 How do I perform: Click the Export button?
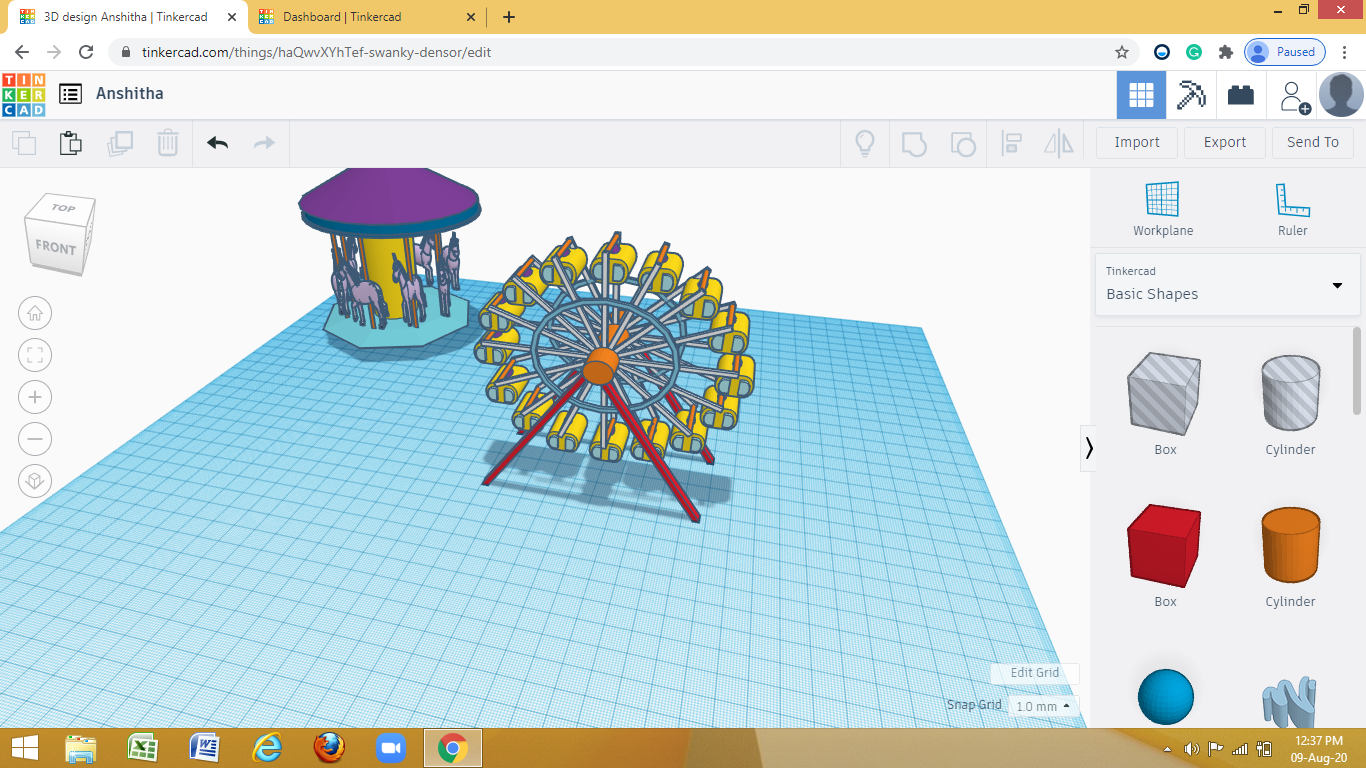1225,142
